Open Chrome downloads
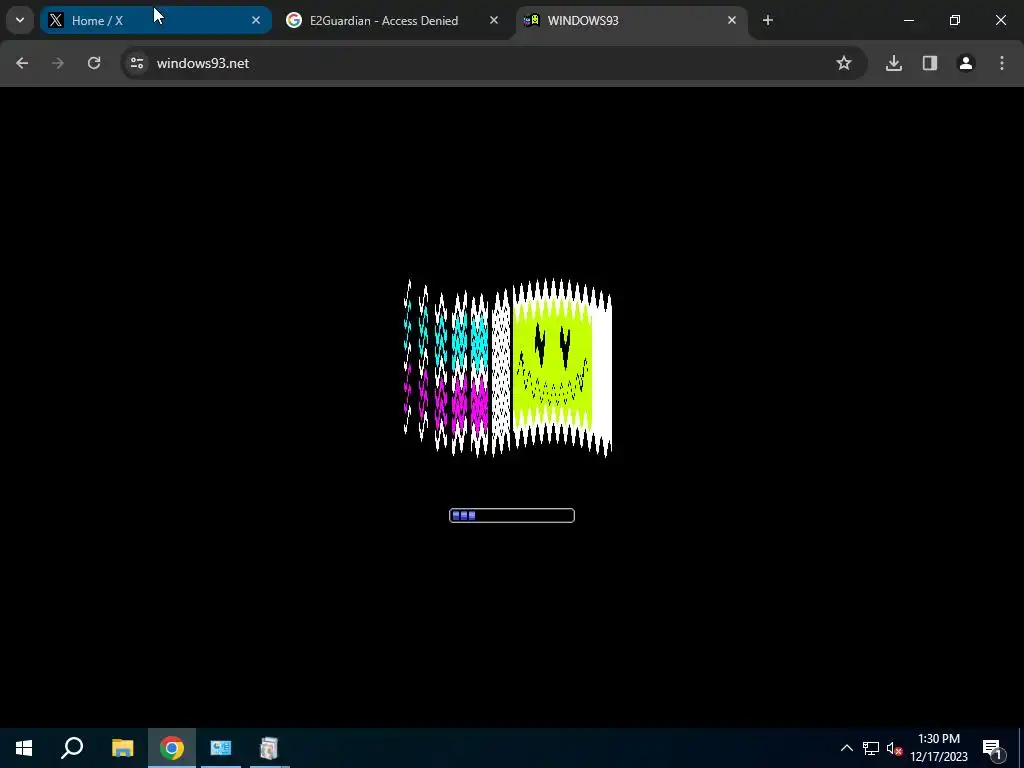The image size is (1024, 768). [894, 63]
